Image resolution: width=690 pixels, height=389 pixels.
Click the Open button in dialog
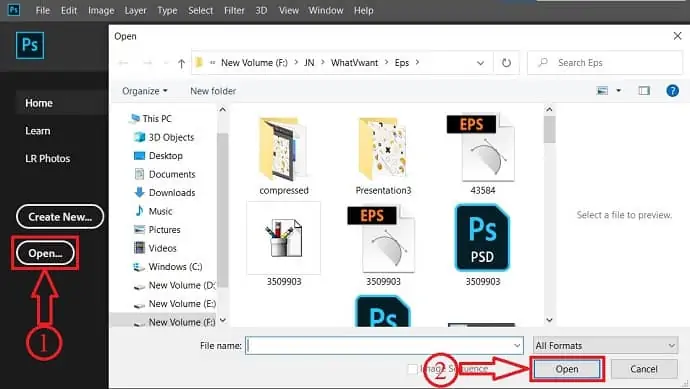(x=567, y=369)
